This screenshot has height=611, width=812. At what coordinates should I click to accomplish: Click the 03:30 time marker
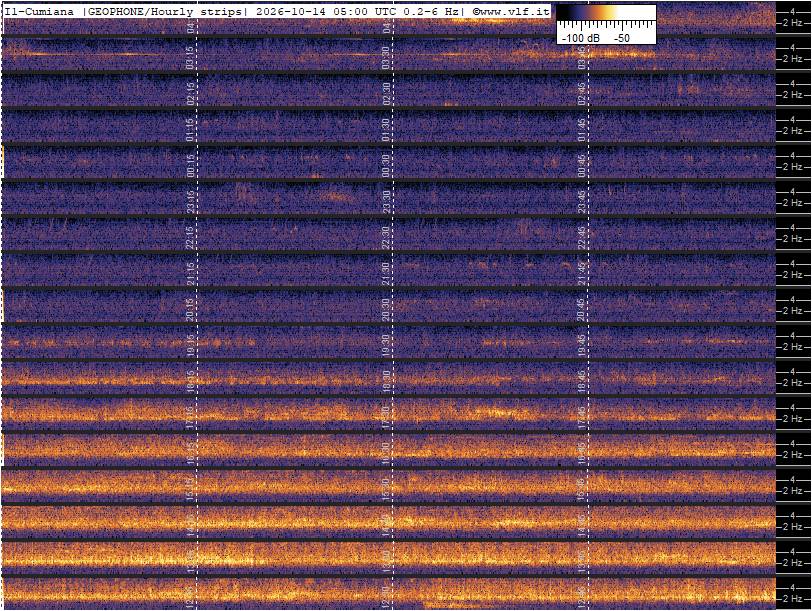(386, 57)
